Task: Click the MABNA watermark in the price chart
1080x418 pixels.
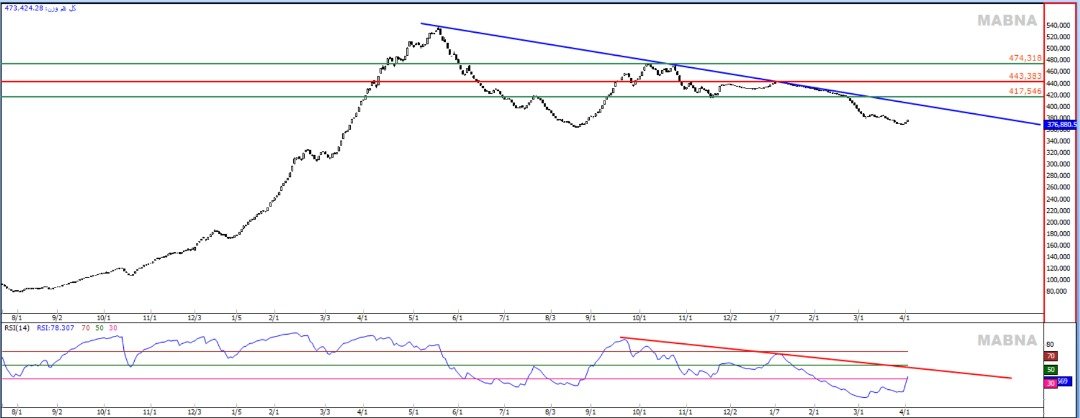Action: [1008, 21]
